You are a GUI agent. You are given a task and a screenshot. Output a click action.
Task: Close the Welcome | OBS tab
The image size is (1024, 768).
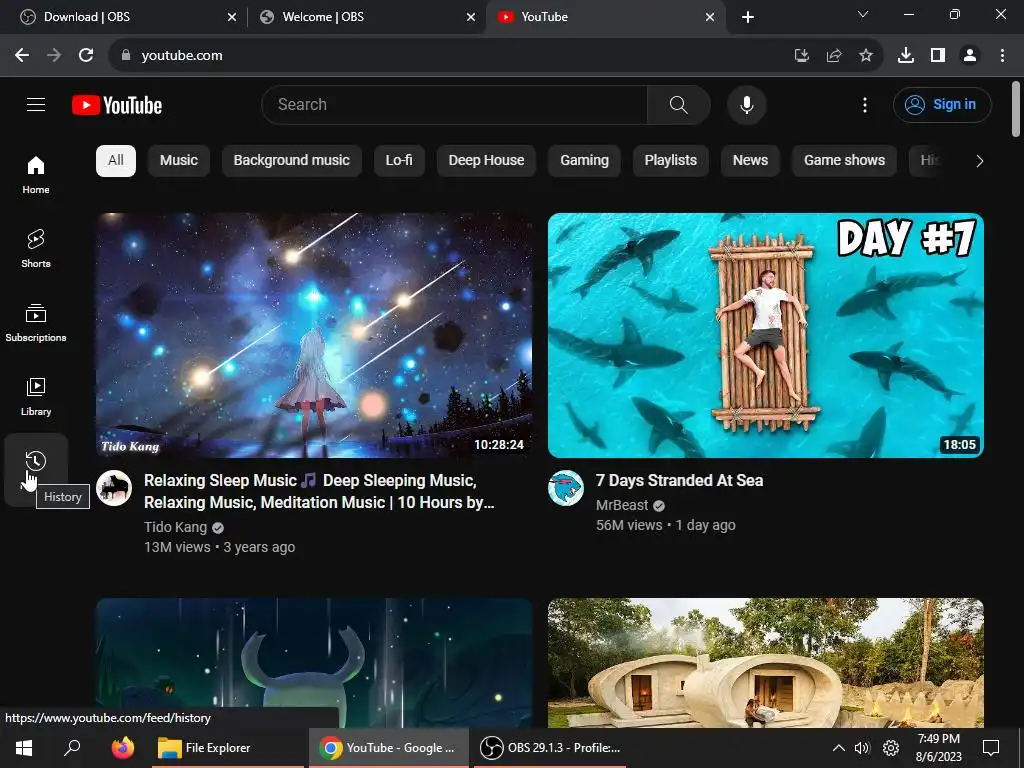click(471, 17)
